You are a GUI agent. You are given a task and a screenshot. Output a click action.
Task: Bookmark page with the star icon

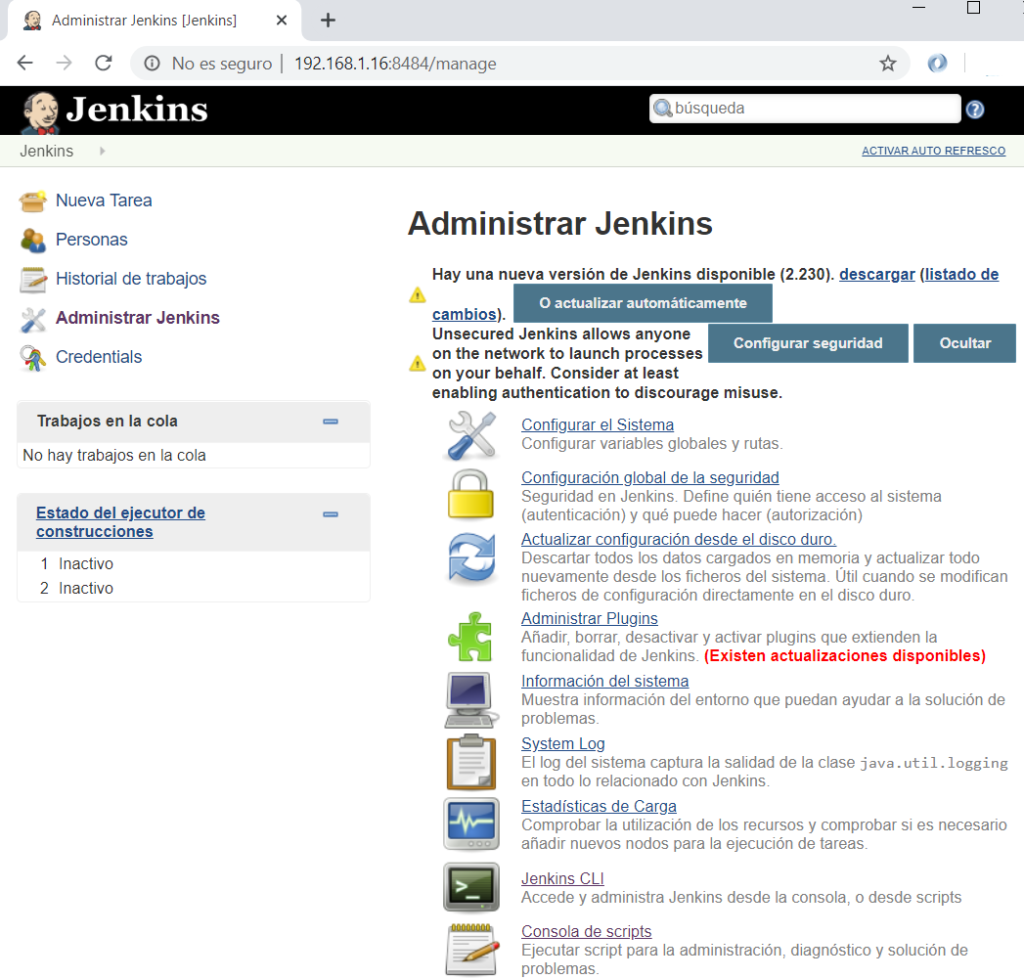coord(888,63)
